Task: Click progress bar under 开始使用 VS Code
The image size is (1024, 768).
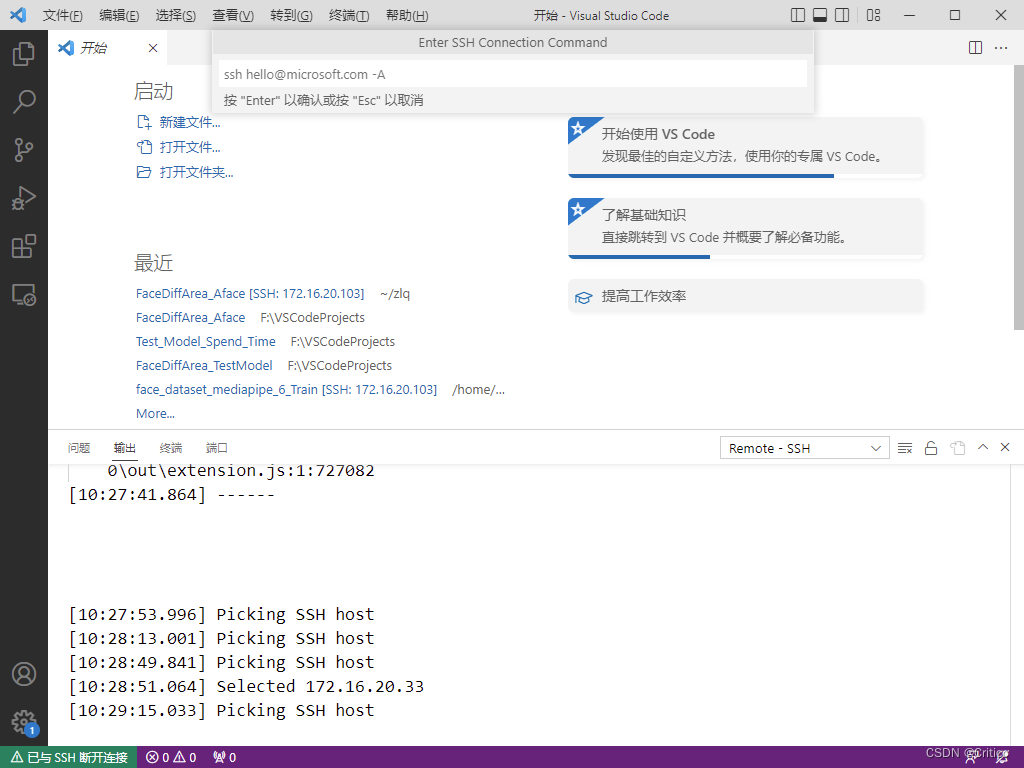Action: tap(745, 176)
